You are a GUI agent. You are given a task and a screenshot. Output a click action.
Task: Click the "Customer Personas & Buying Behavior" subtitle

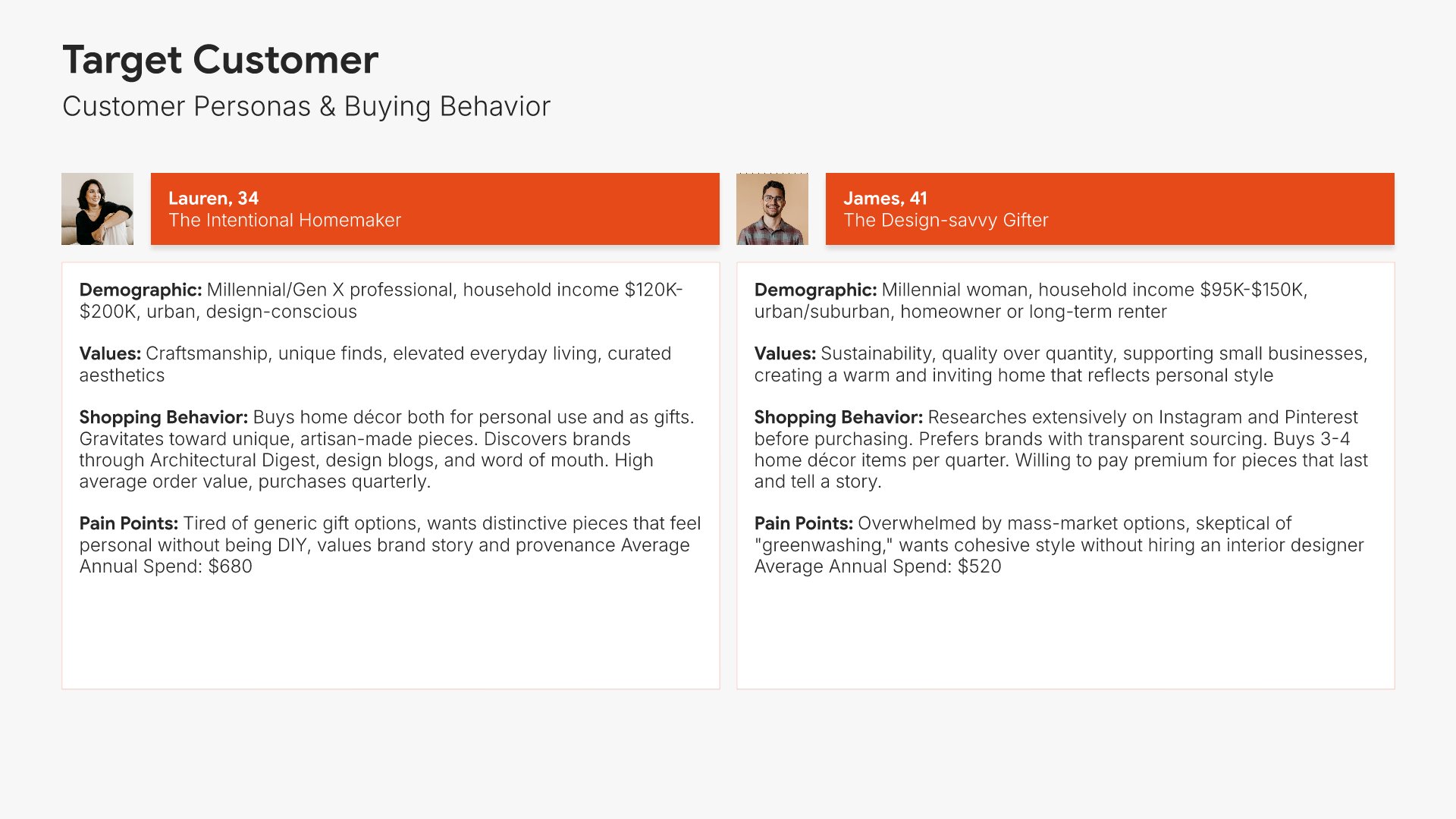[x=306, y=107]
